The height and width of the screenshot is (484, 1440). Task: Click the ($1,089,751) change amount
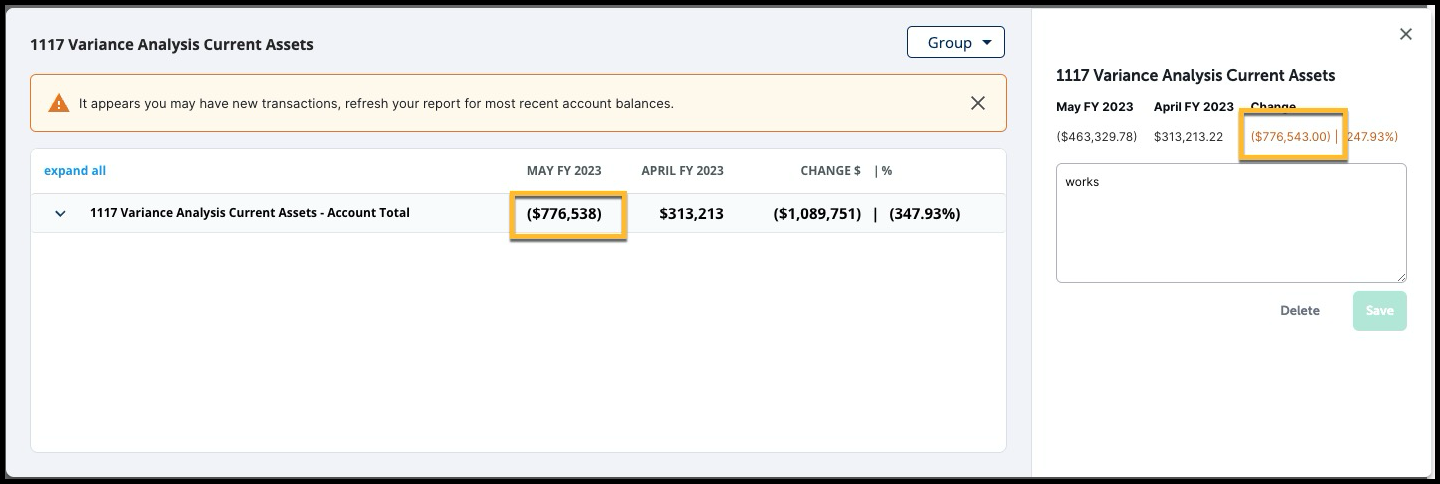(817, 214)
